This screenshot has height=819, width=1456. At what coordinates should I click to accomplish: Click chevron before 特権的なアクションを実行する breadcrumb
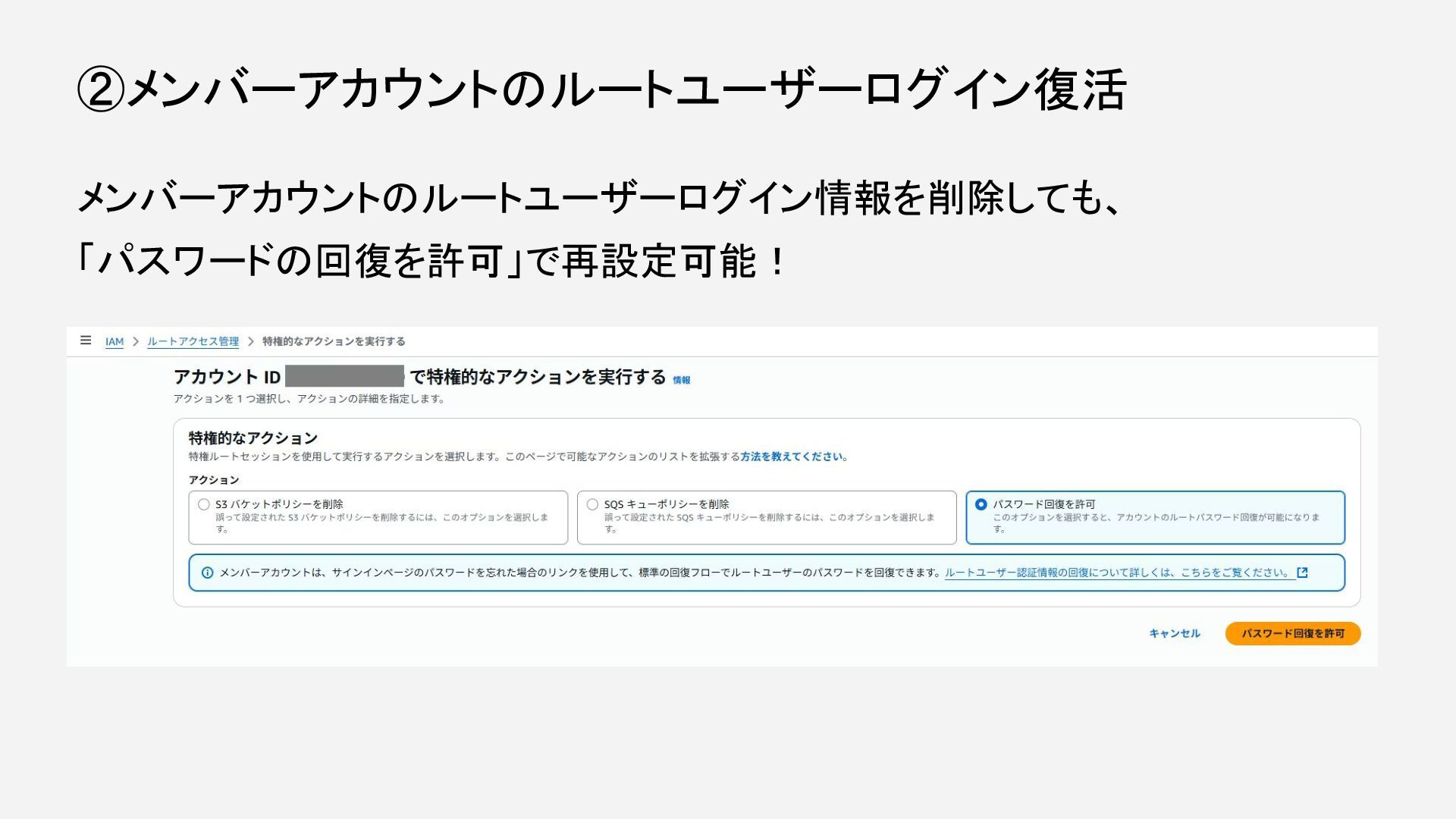(250, 342)
